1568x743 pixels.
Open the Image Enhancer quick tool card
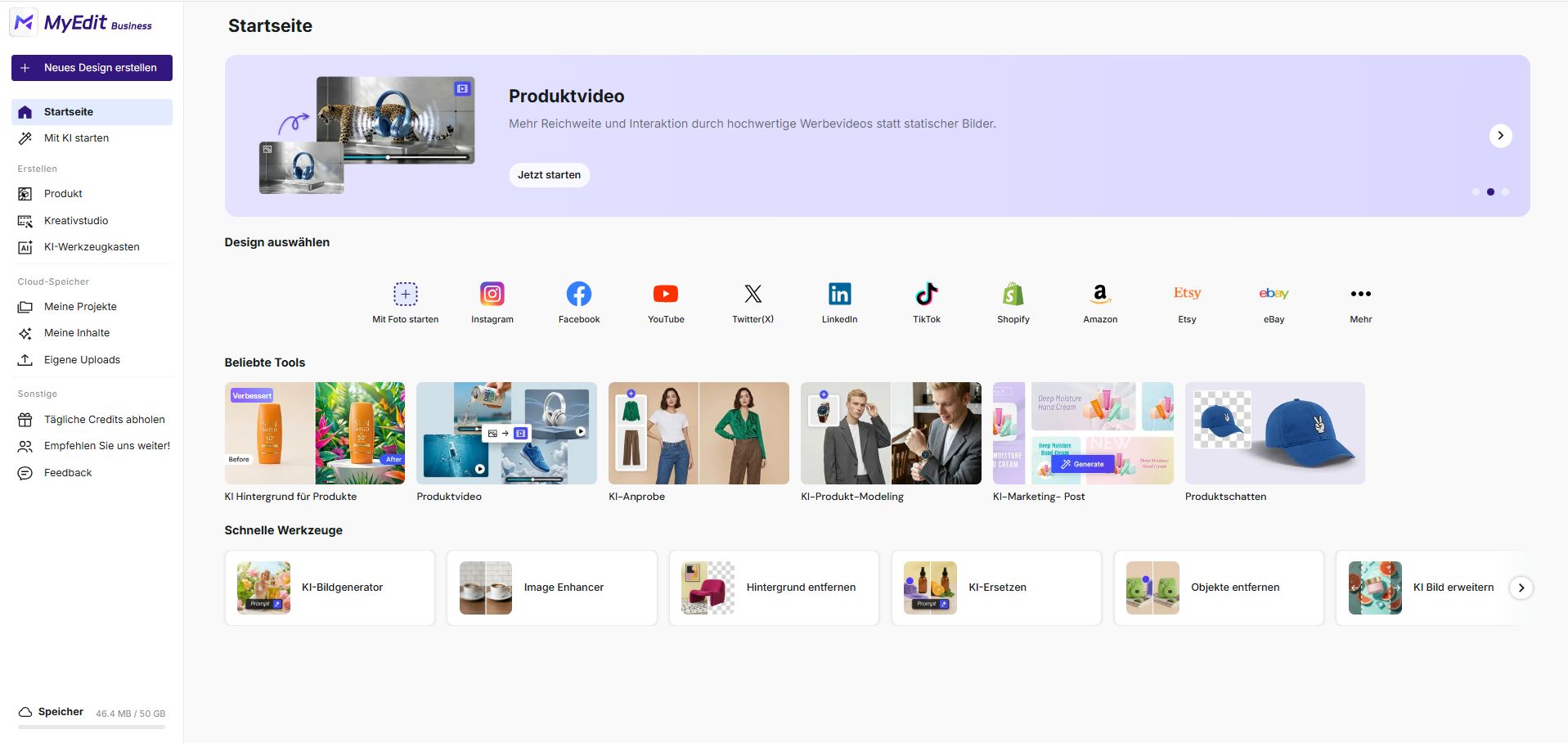552,588
